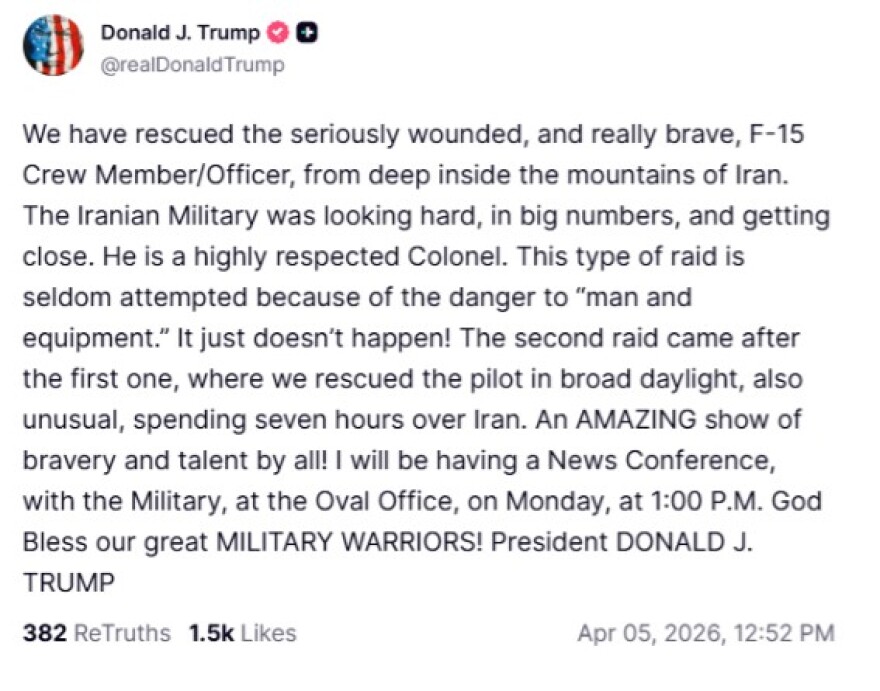The image size is (880, 691).
Task: View the 382 ReTruths list
Action: tap(96, 633)
